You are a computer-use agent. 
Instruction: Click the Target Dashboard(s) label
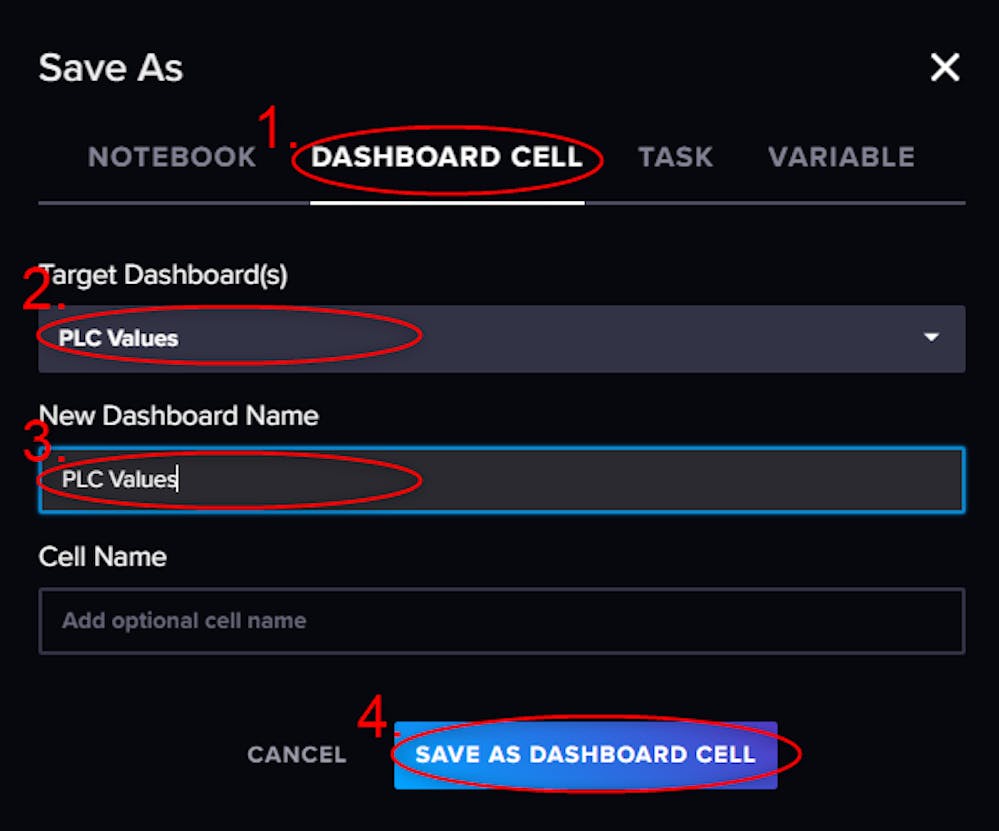coord(163,275)
